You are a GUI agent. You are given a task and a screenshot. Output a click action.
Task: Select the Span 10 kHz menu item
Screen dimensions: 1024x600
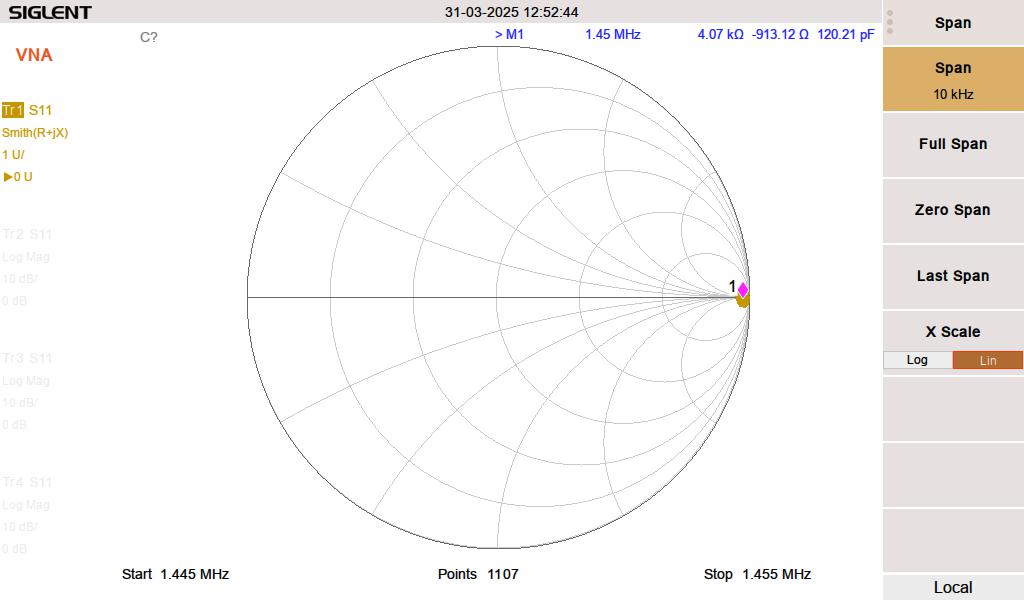tap(953, 80)
